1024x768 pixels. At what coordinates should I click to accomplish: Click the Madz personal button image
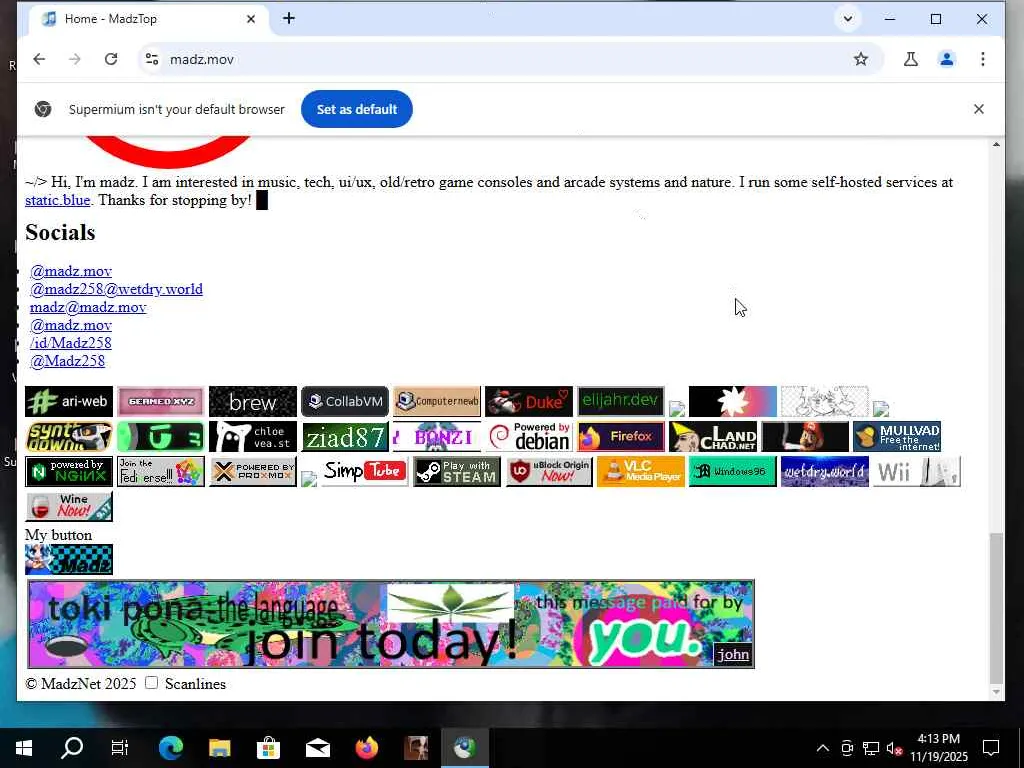(x=69, y=560)
